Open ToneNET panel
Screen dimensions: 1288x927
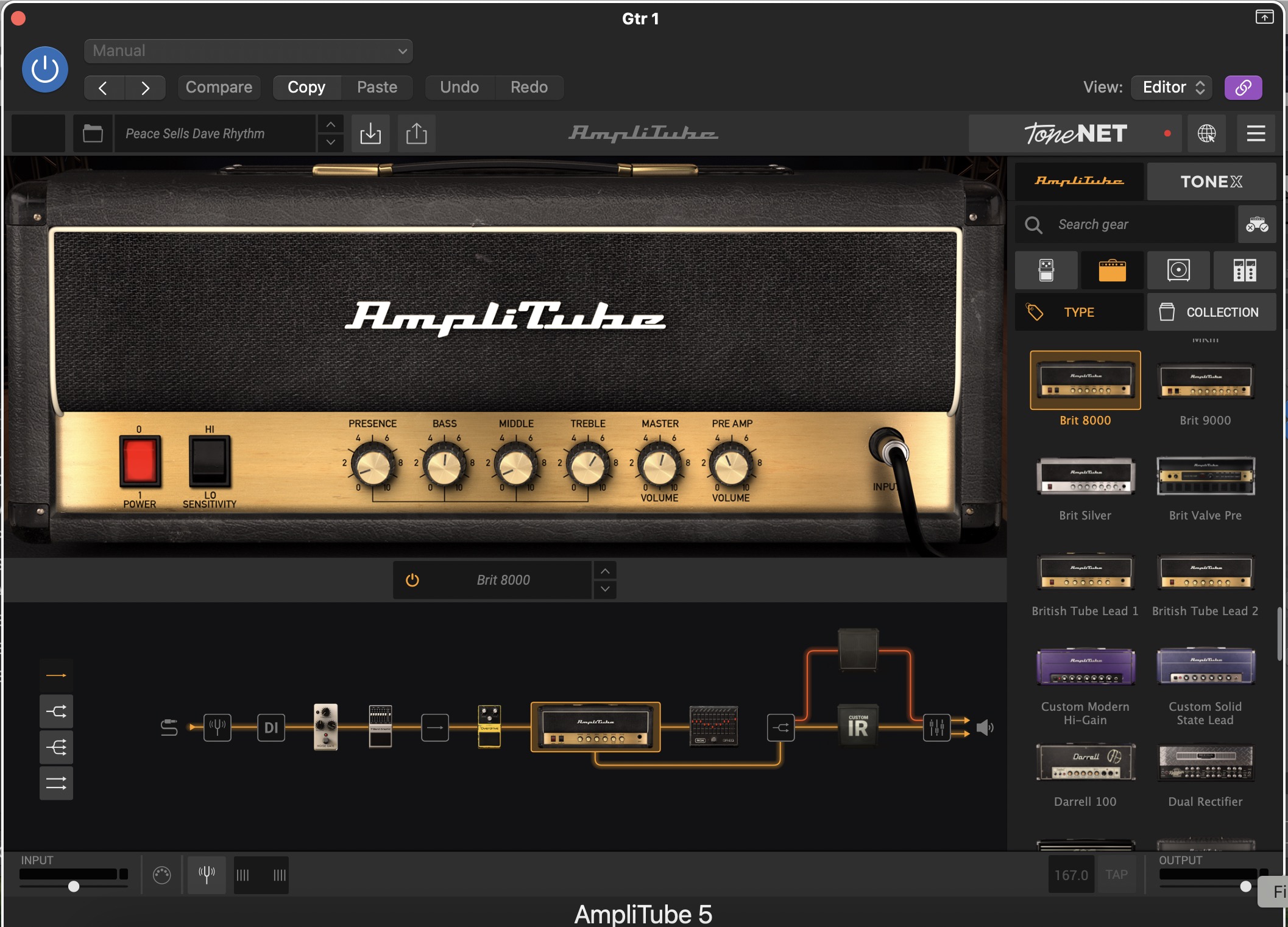pos(1075,133)
